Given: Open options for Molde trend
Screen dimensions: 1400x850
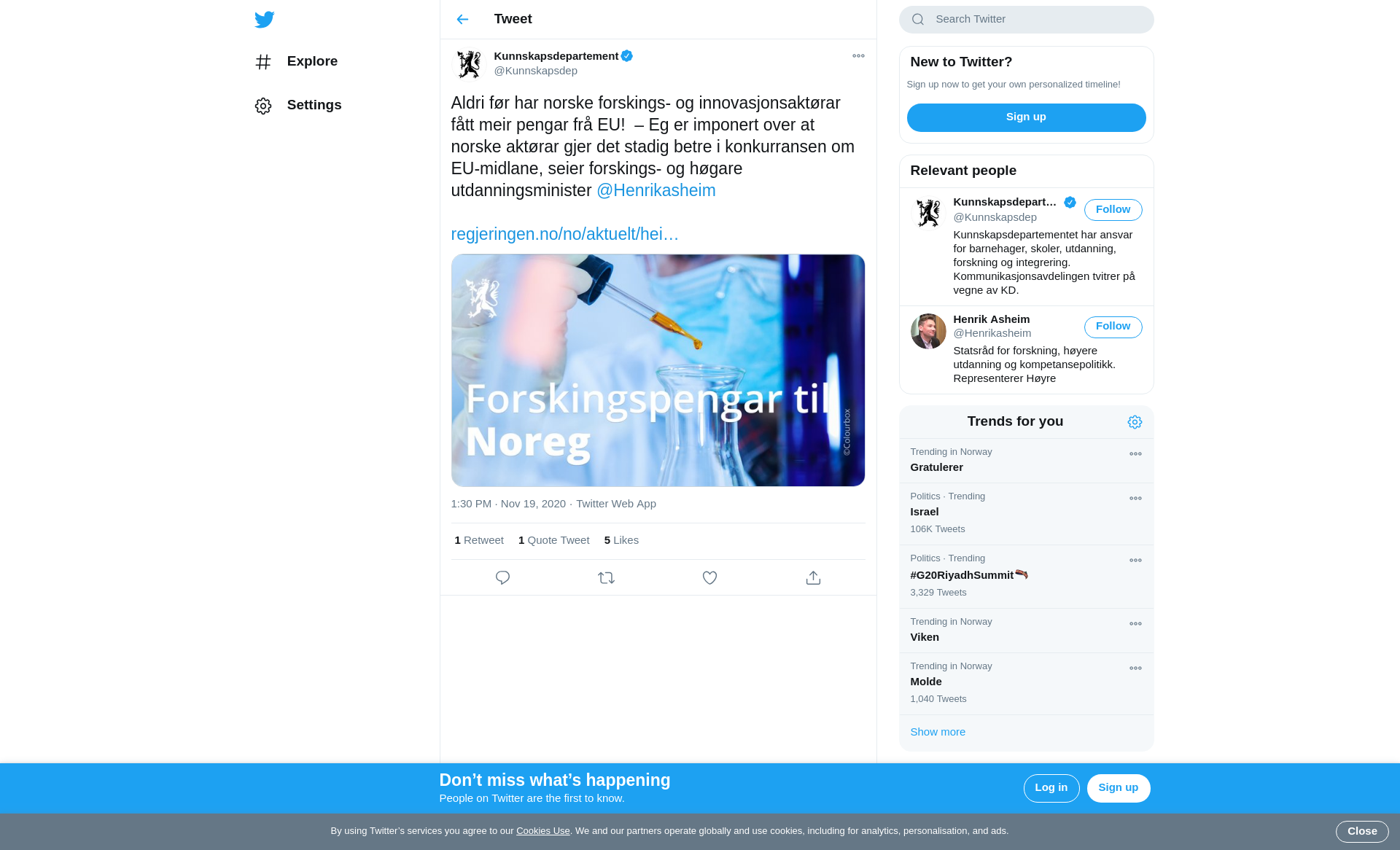Looking at the screenshot, I should (x=1135, y=668).
